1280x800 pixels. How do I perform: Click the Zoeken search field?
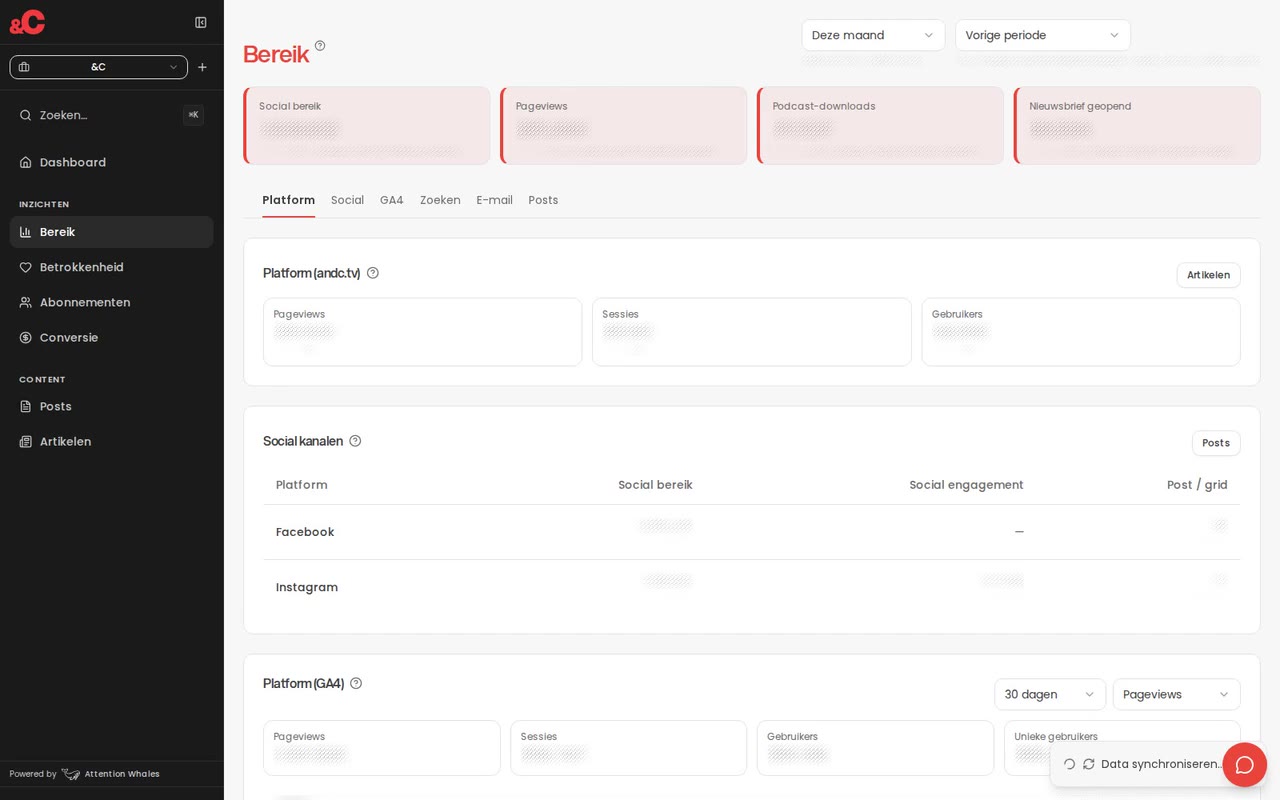111,115
